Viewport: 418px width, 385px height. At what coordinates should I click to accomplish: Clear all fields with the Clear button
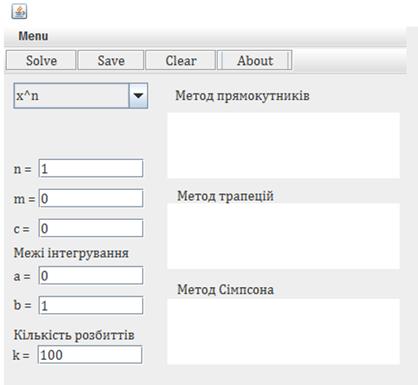(181, 60)
